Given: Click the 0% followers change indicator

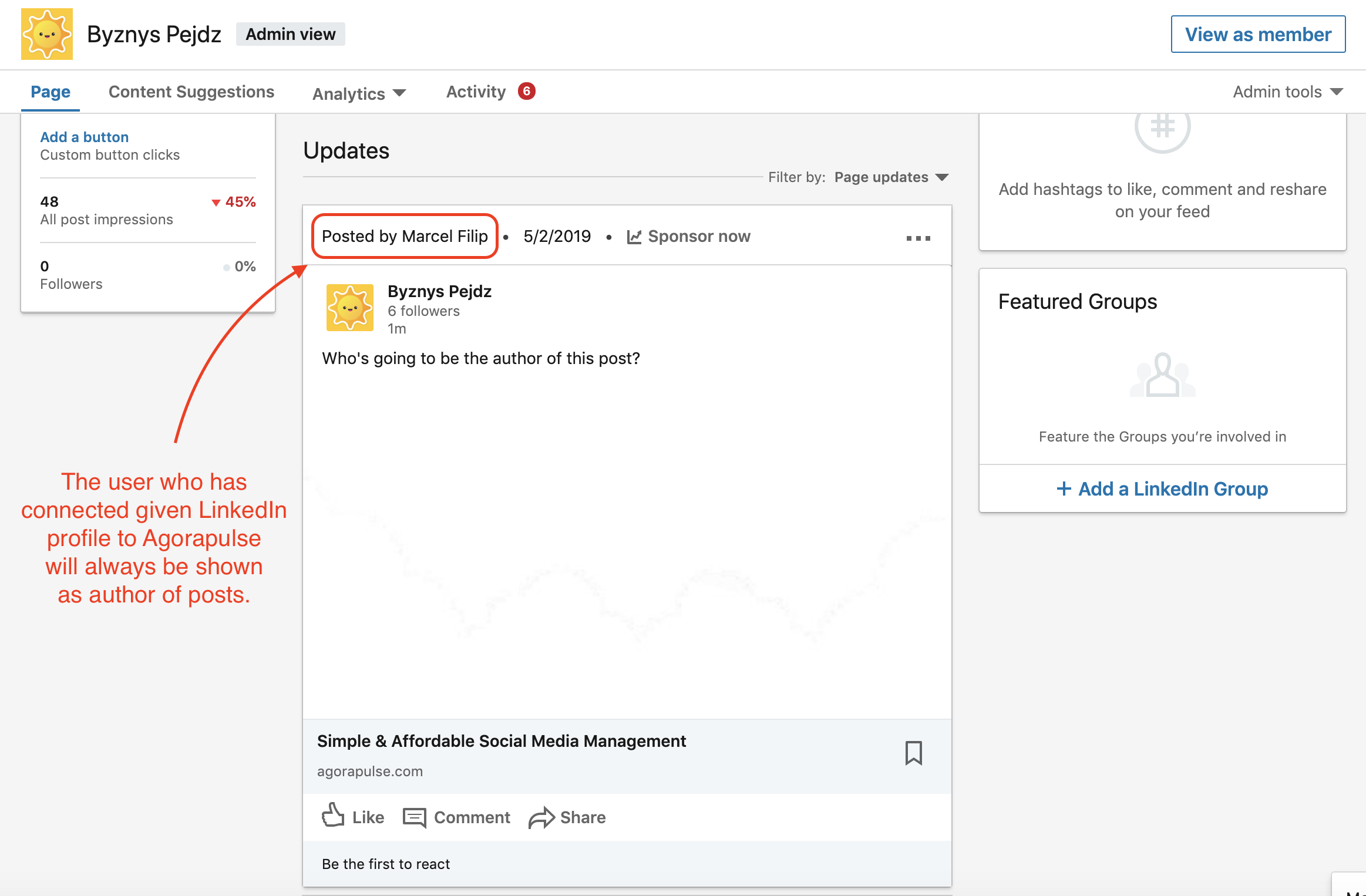Looking at the screenshot, I should click(240, 267).
